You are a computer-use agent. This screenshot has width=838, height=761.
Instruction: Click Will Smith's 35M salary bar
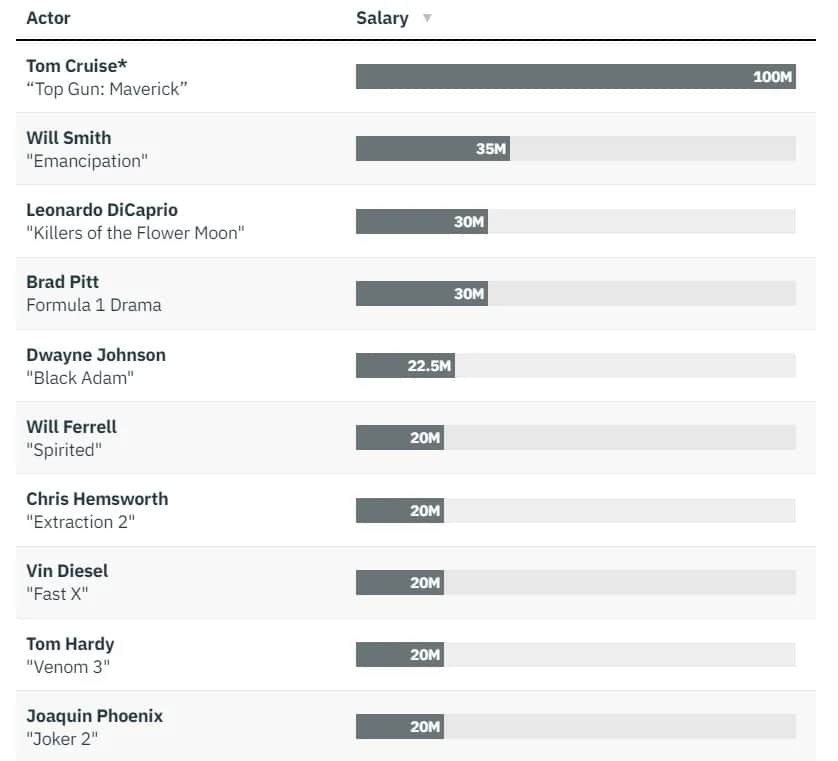coord(432,149)
